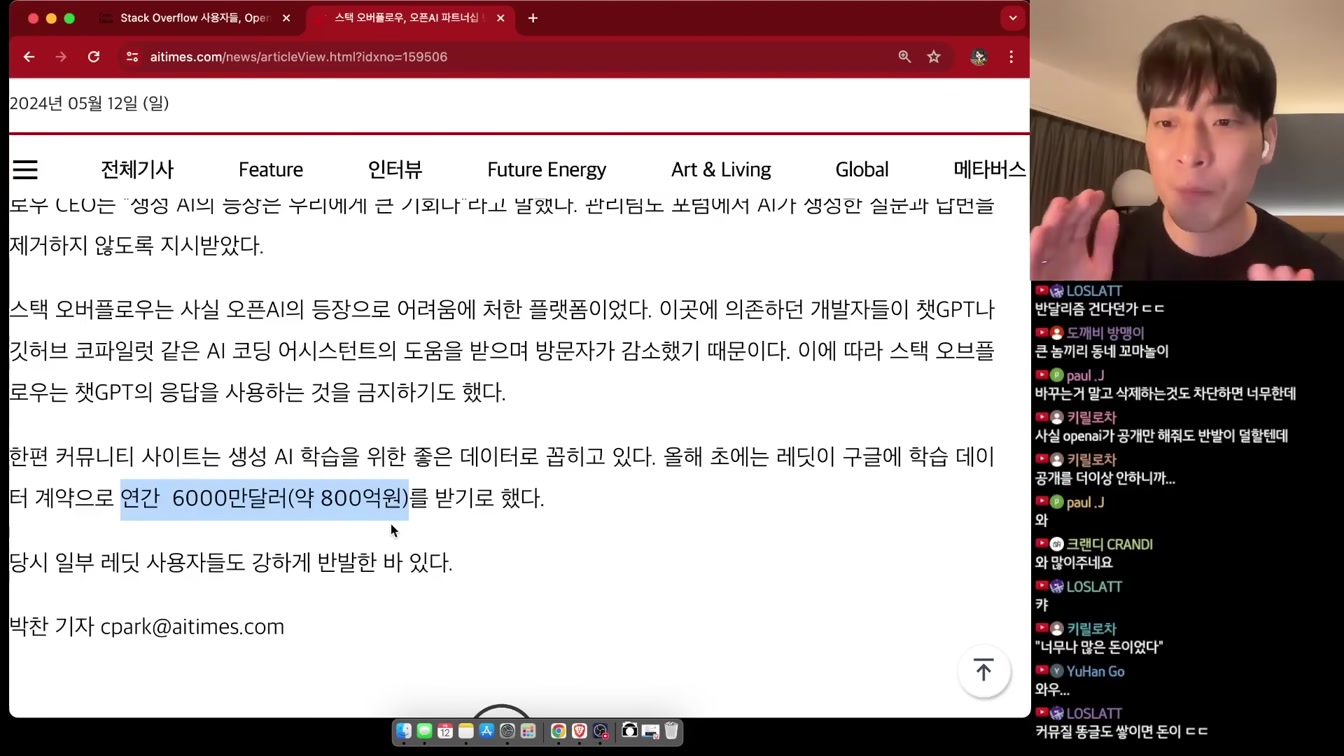Close the Stack Overflow 사용자들 tab
1344x756 pixels.
(286, 18)
